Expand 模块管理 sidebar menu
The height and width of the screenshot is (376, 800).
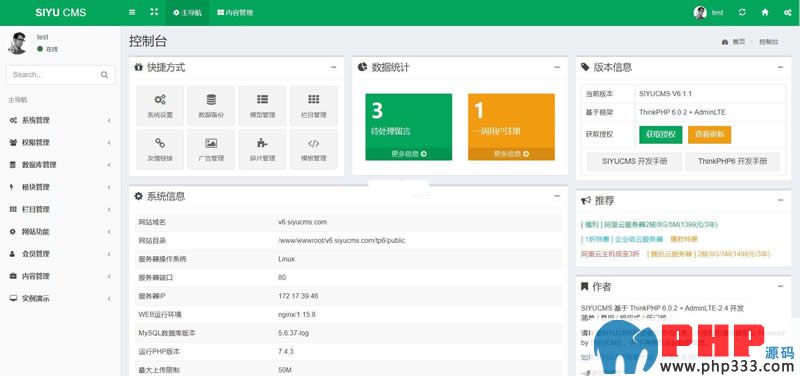click(x=60, y=187)
